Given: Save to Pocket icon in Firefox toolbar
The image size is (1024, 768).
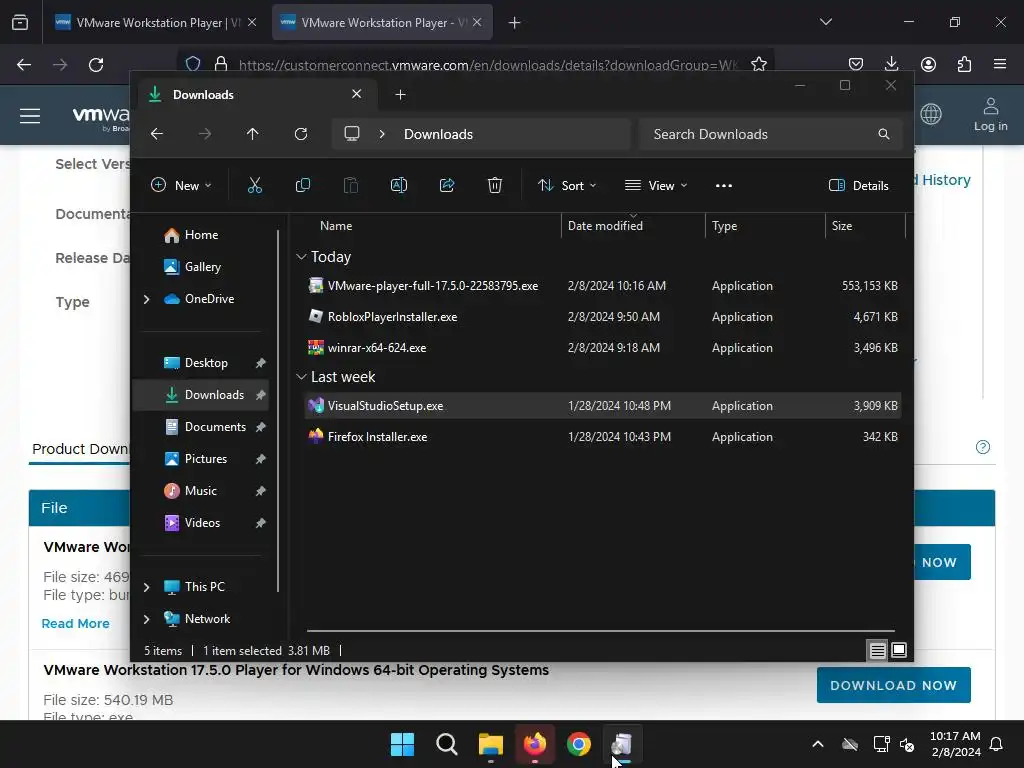Looking at the screenshot, I should 856,64.
